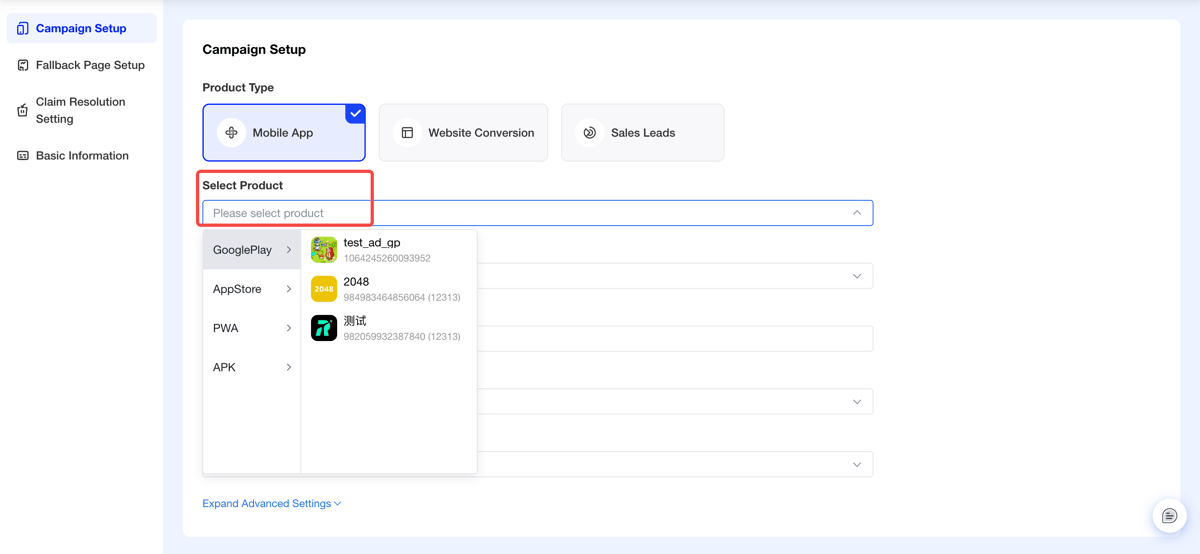Expand the GooglePlay category
Screen dimensions: 1200x554
point(252,250)
